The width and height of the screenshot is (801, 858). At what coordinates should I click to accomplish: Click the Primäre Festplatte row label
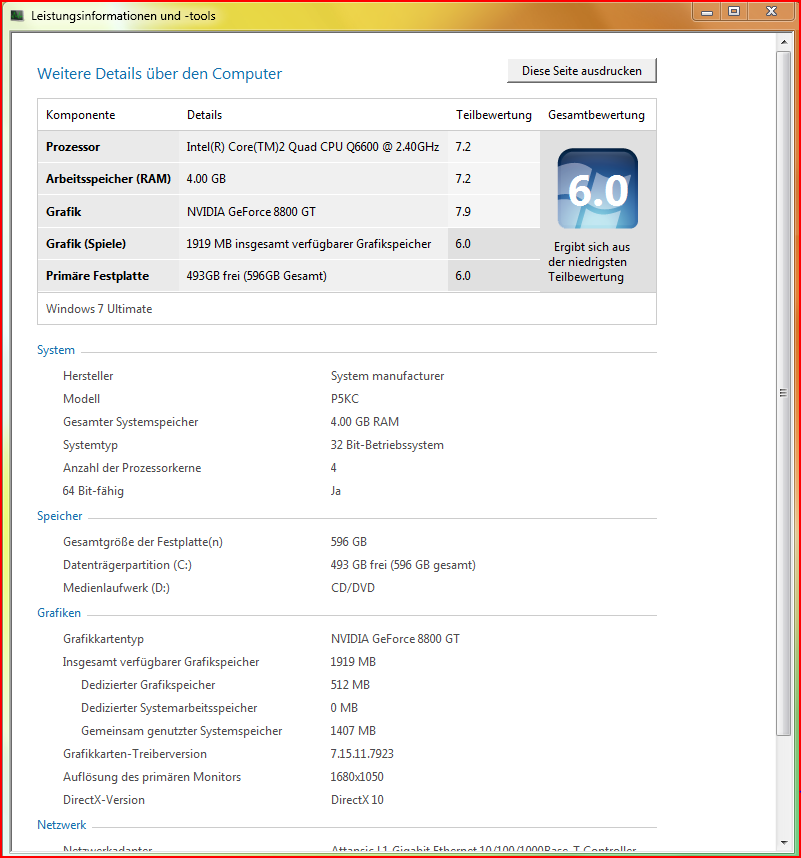click(97, 276)
